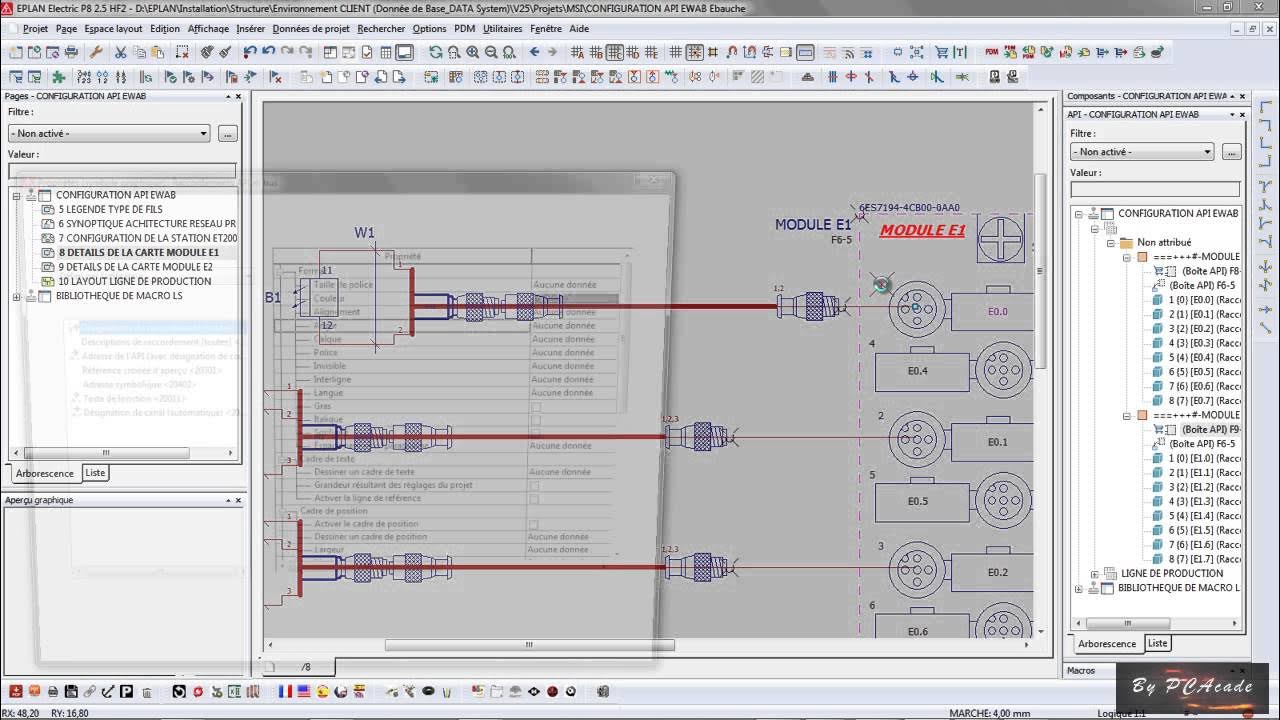The width and height of the screenshot is (1280, 720).
Task: Click the /8 page tab at bottom
Action: (x=306, y=667)
